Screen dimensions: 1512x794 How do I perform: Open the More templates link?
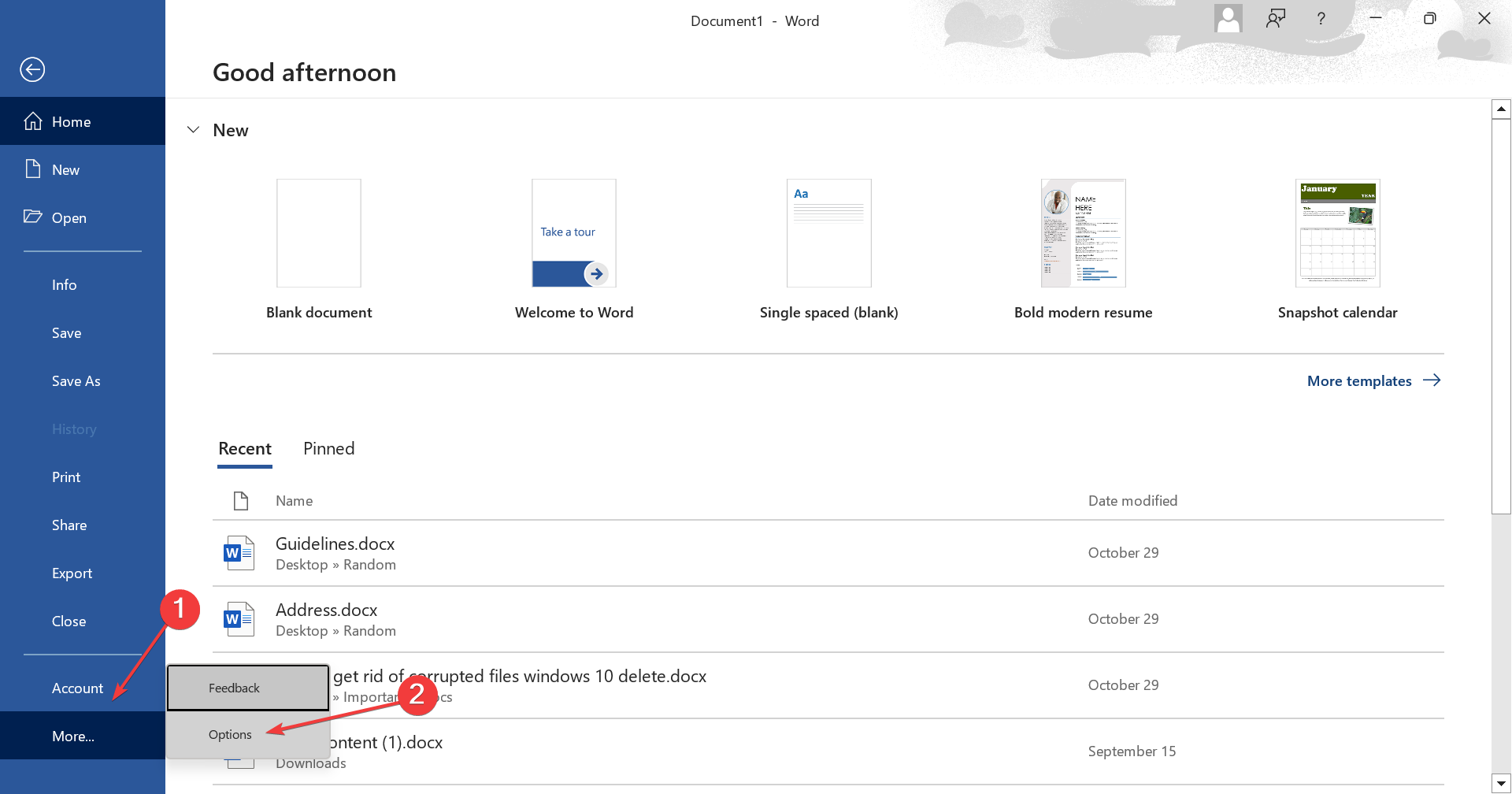(1374, 380)
